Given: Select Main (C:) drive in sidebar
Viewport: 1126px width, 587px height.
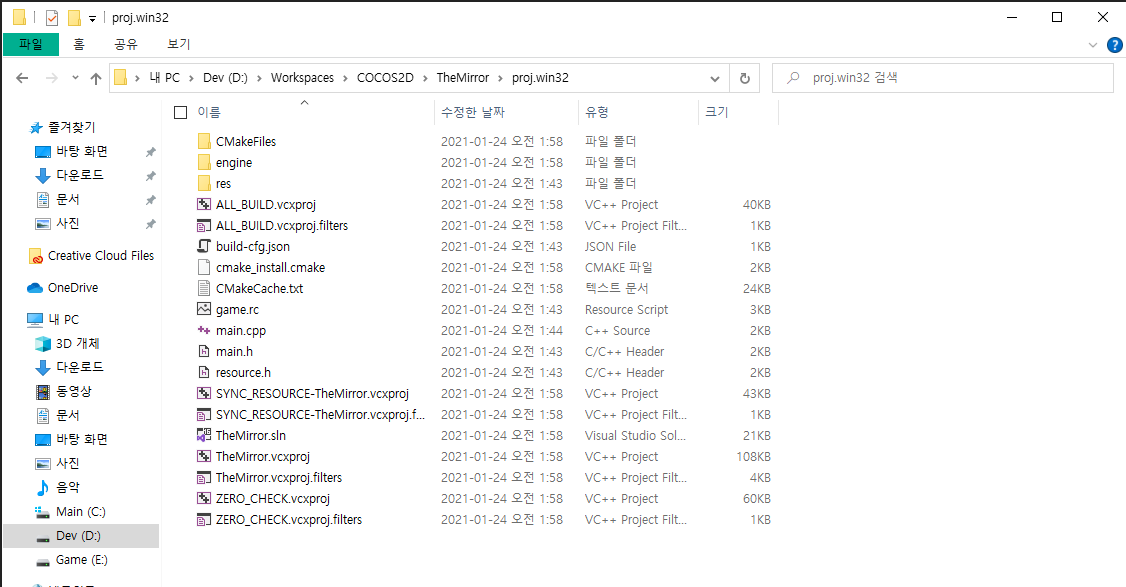Looking at the screenshot, I should pyautogui.click(x=70, y=512).
